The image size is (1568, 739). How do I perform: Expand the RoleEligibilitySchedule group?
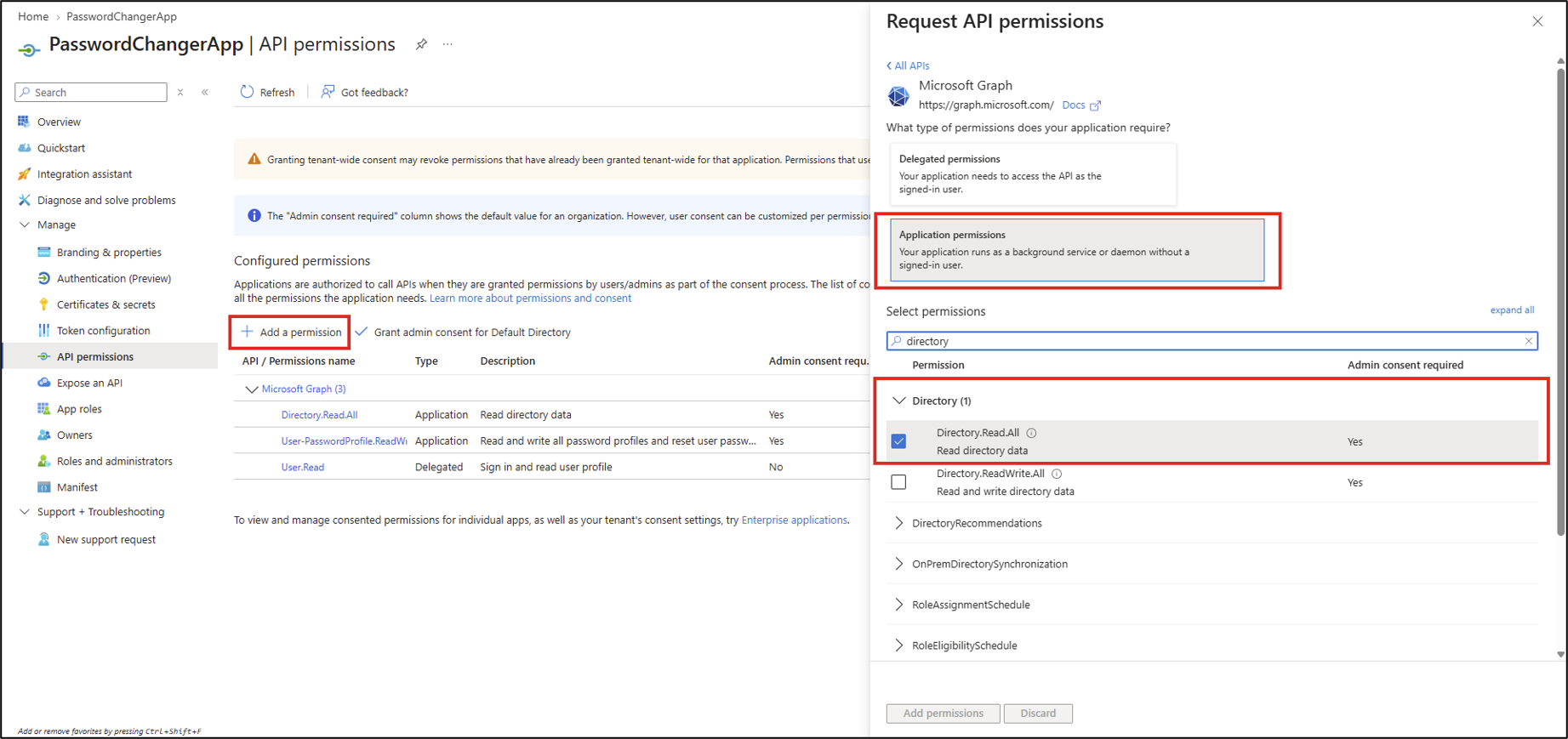(x=898, y=645)
